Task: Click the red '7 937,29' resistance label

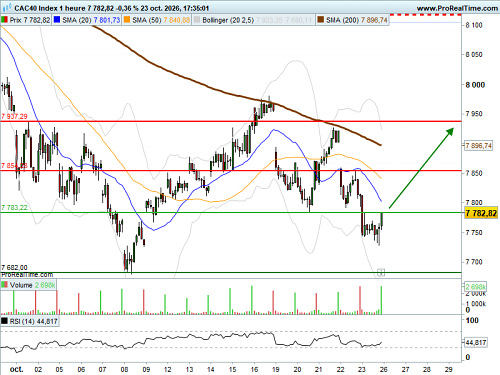Action: coord(14,116)
